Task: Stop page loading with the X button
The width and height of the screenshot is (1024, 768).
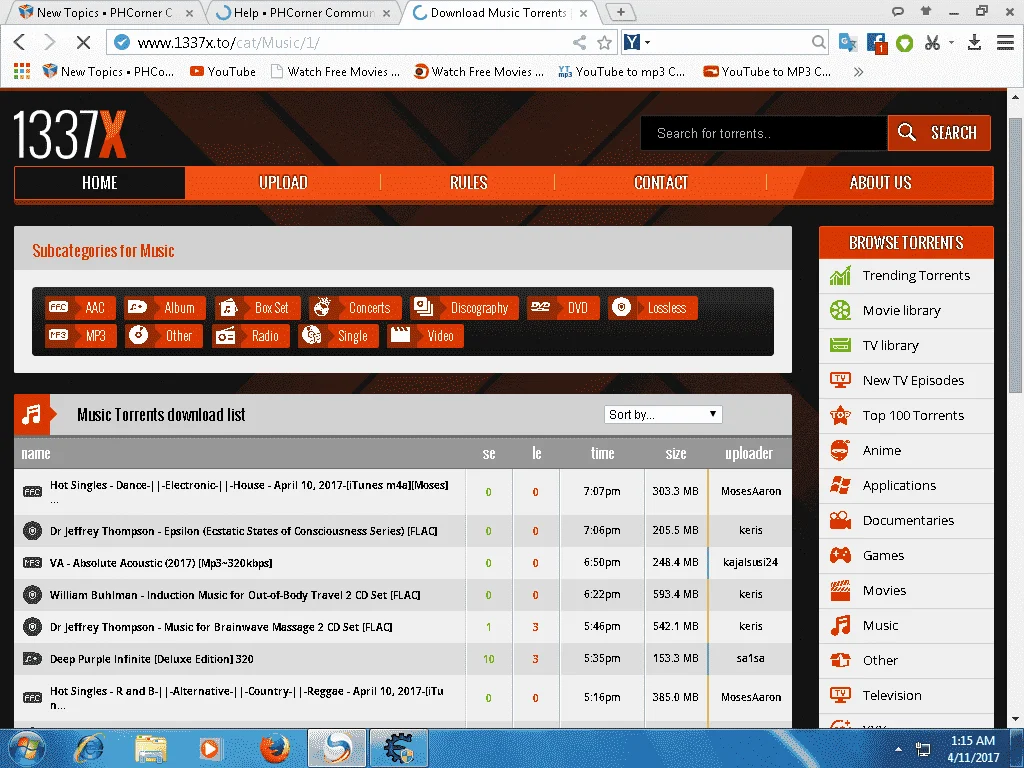Action: click(x=83, y=42)
